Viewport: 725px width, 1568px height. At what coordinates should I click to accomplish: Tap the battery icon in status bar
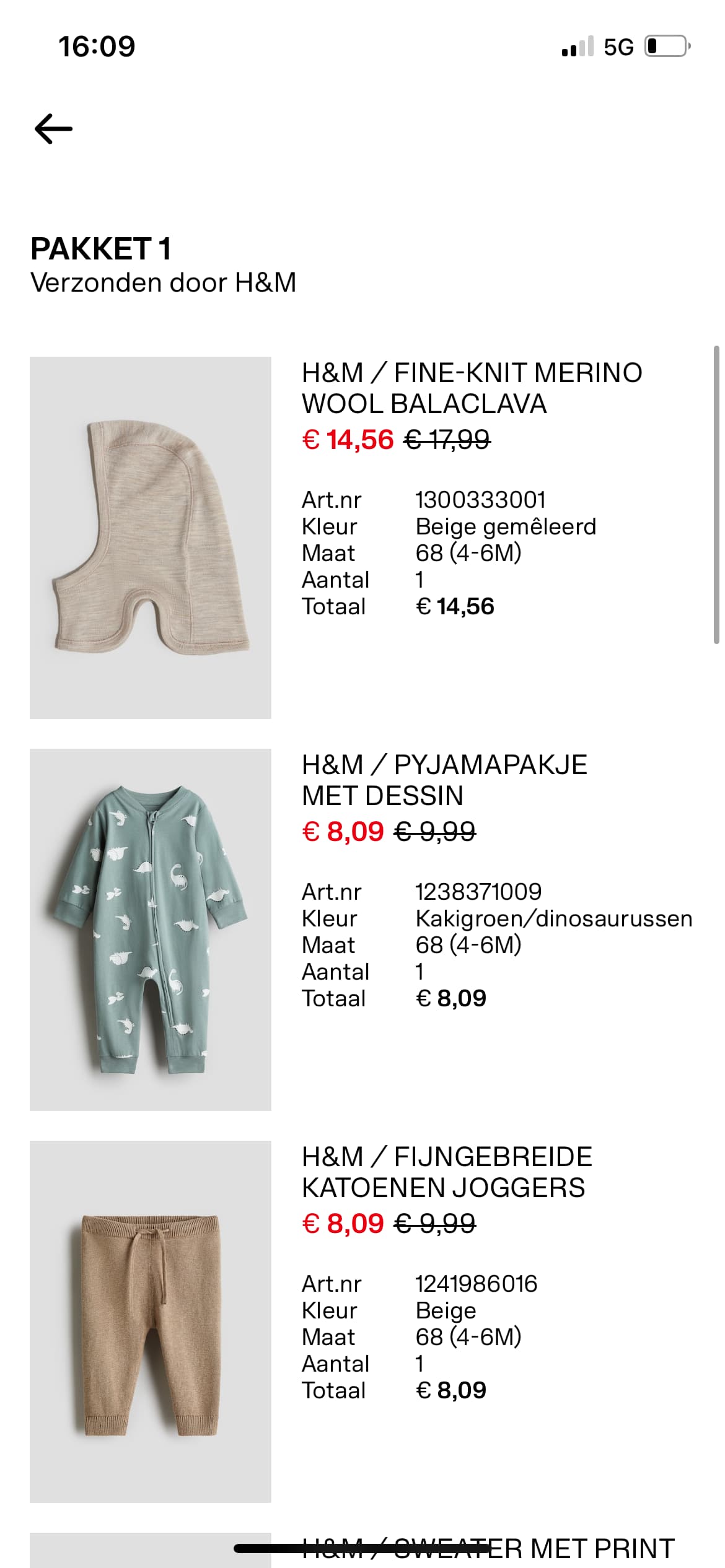point(667,46)
